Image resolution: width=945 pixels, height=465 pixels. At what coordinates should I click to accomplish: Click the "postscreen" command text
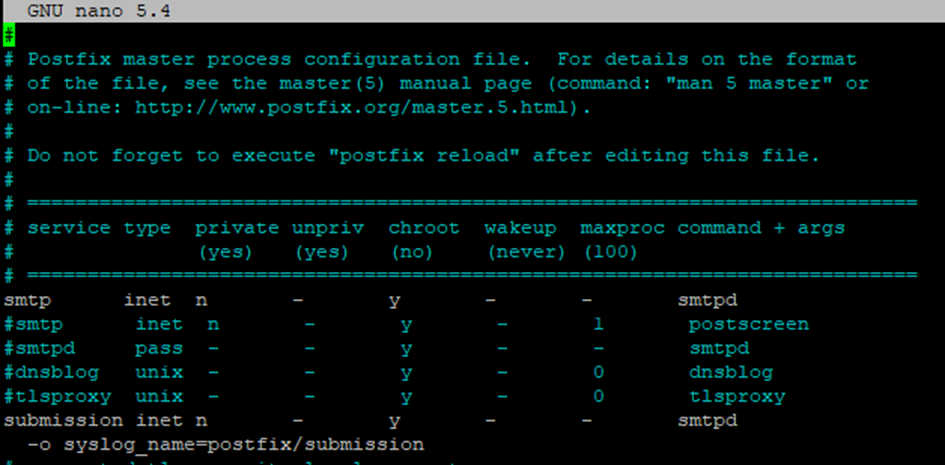[x=749, y=325]
